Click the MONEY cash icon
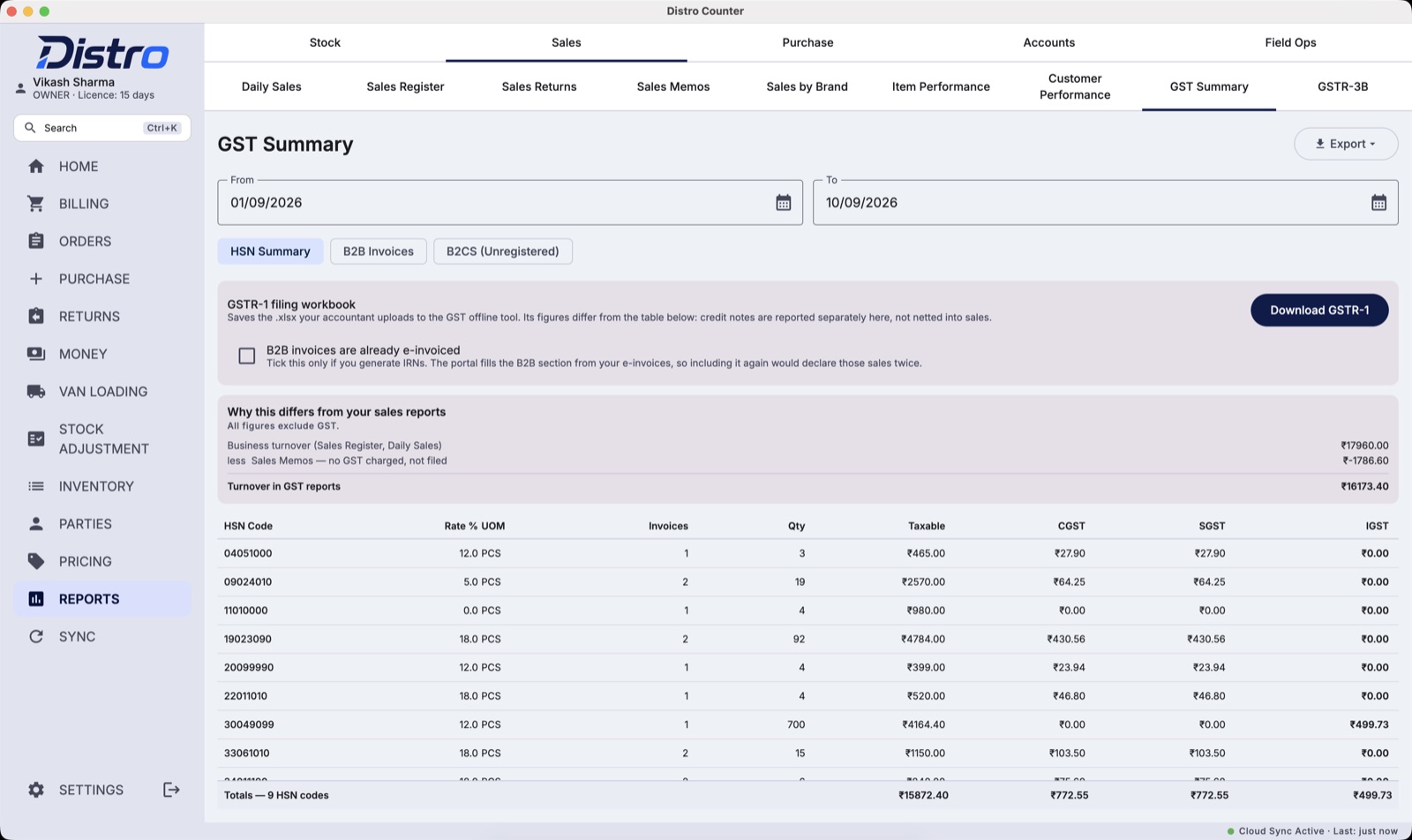The width and height of the screenshot is (1412, 840). [x=36, y=354]
